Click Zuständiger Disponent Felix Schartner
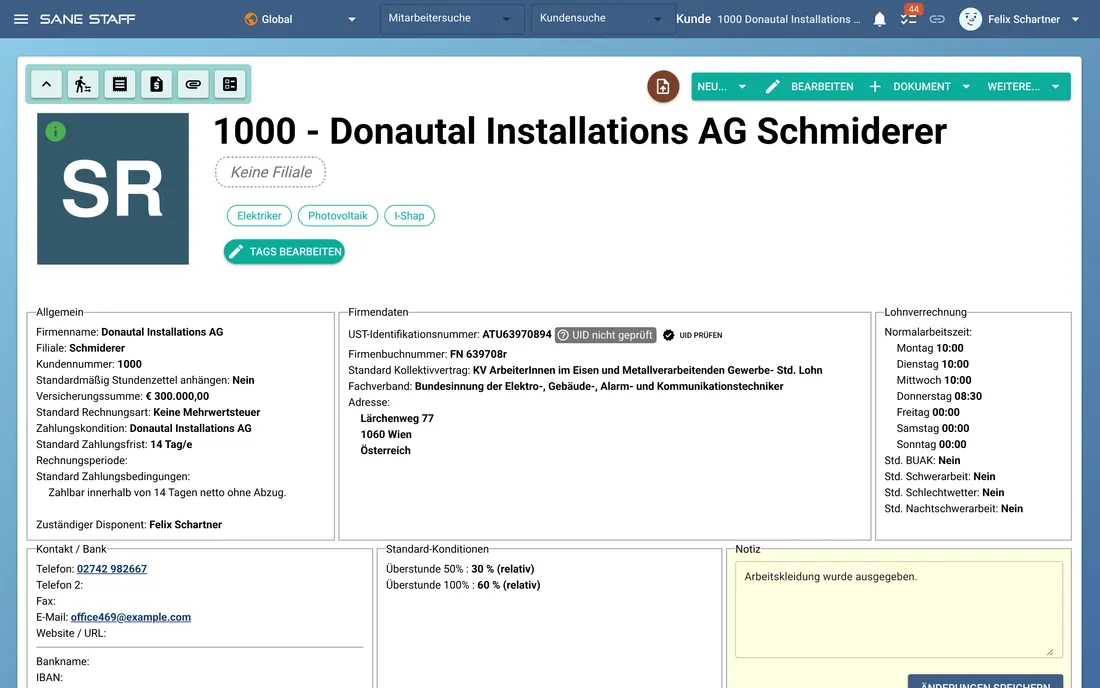 click(129, 525)
